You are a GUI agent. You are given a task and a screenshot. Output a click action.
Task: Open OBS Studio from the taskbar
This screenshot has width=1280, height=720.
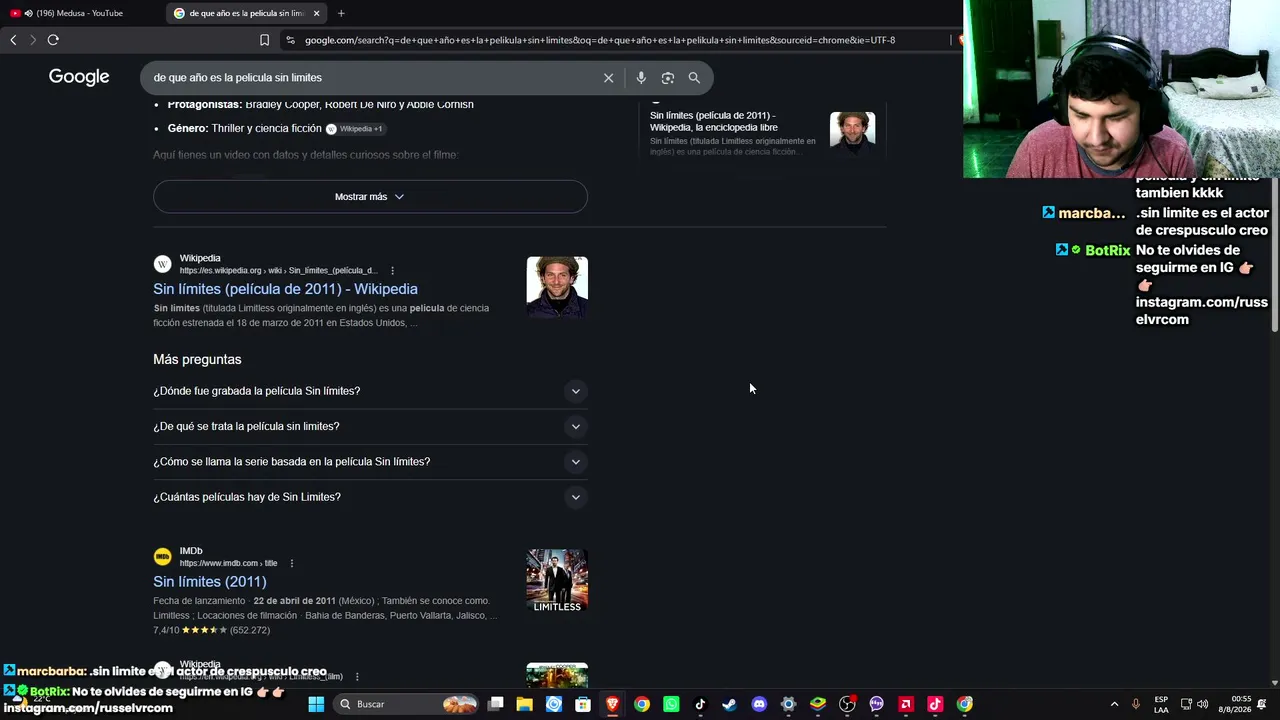847,704
